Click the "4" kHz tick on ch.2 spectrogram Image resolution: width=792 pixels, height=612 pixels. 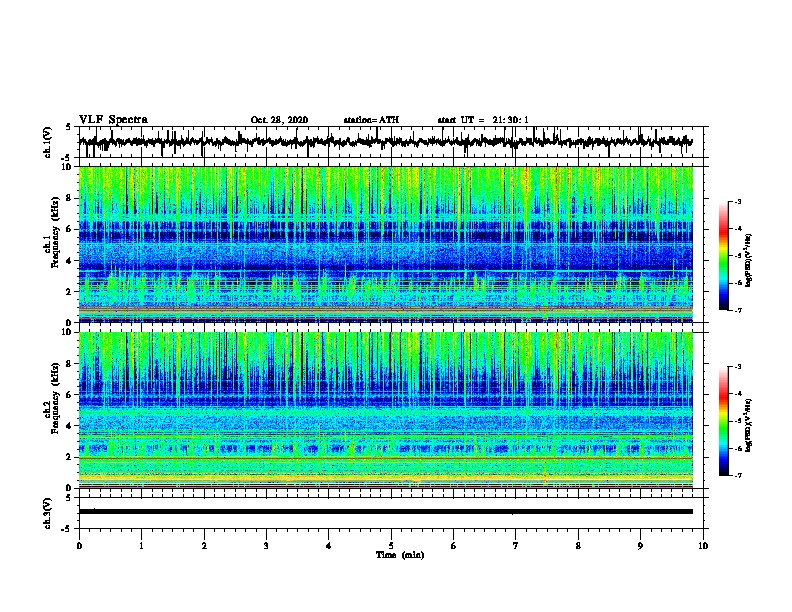point(69,426)
